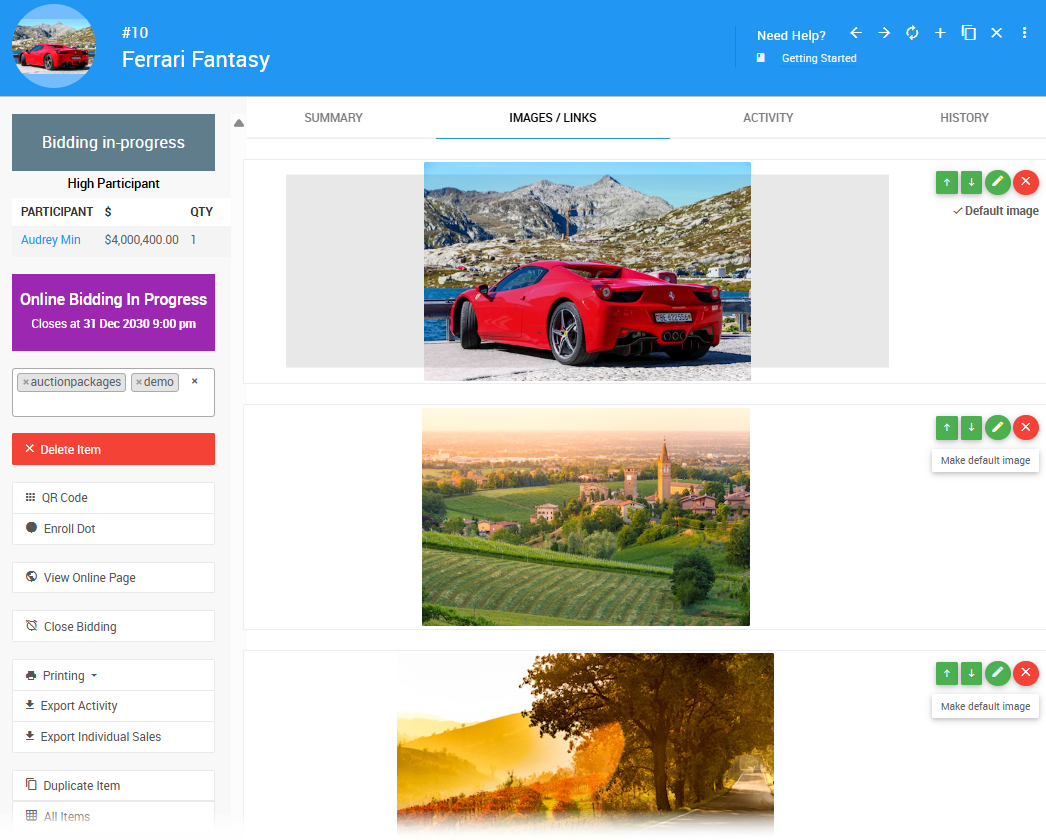Viewport: 1046px width, 840px height.
Task: Open the vertical dots more menu
Action: click(x=1025, y=33)
